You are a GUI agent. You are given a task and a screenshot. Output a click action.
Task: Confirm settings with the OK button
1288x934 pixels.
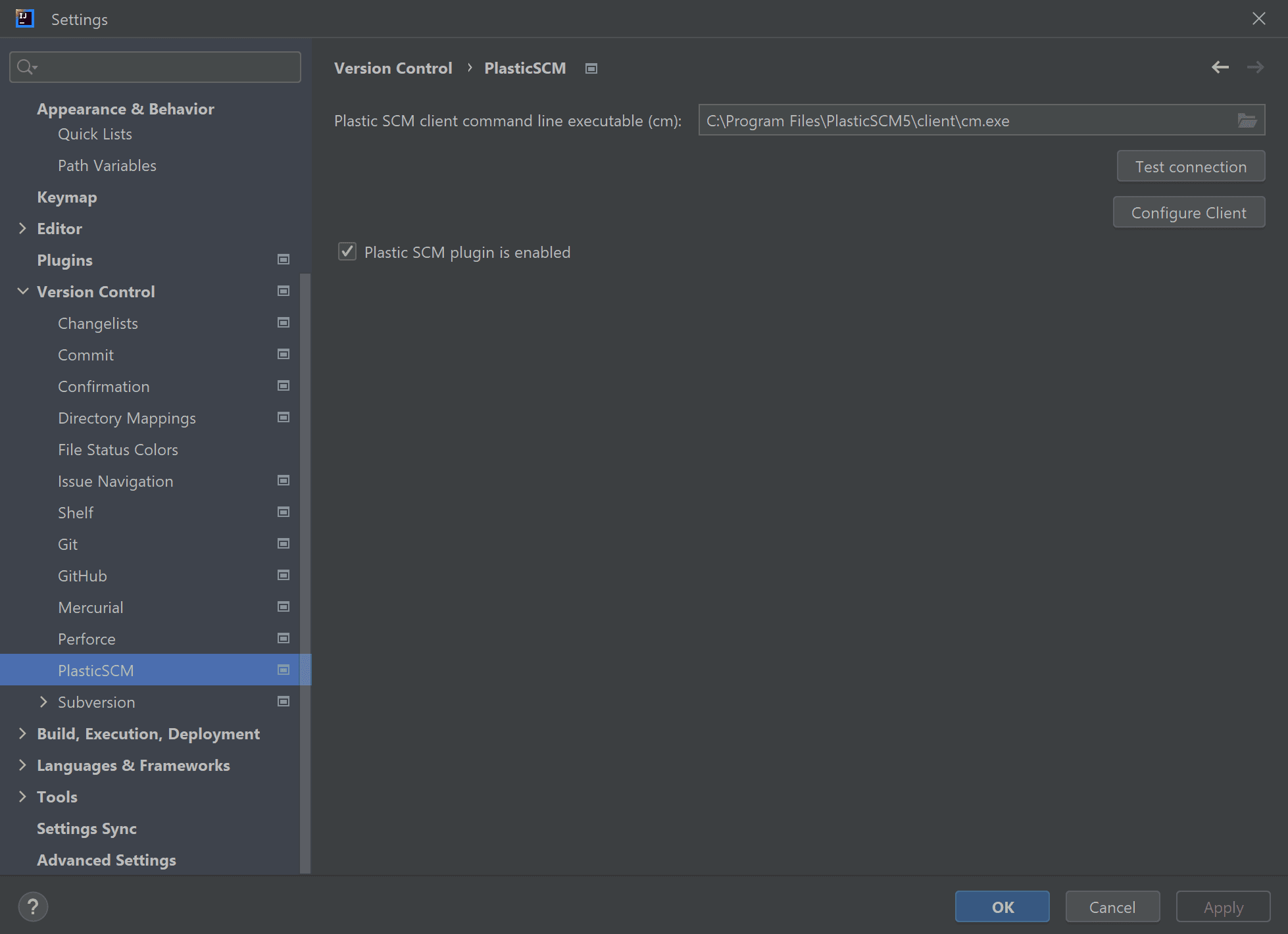point(1003,907)
